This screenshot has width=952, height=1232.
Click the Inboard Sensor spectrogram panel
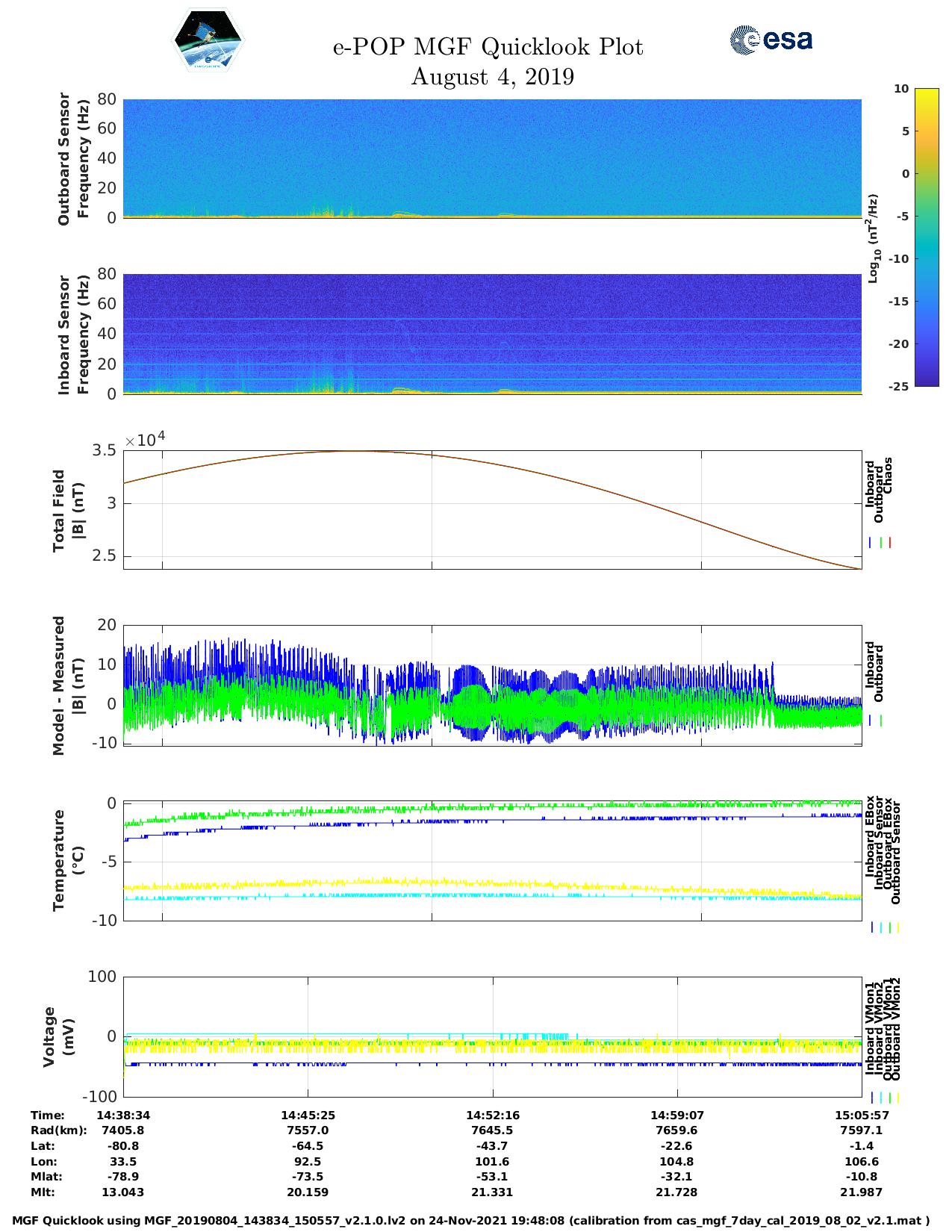[x=492, y=334]
